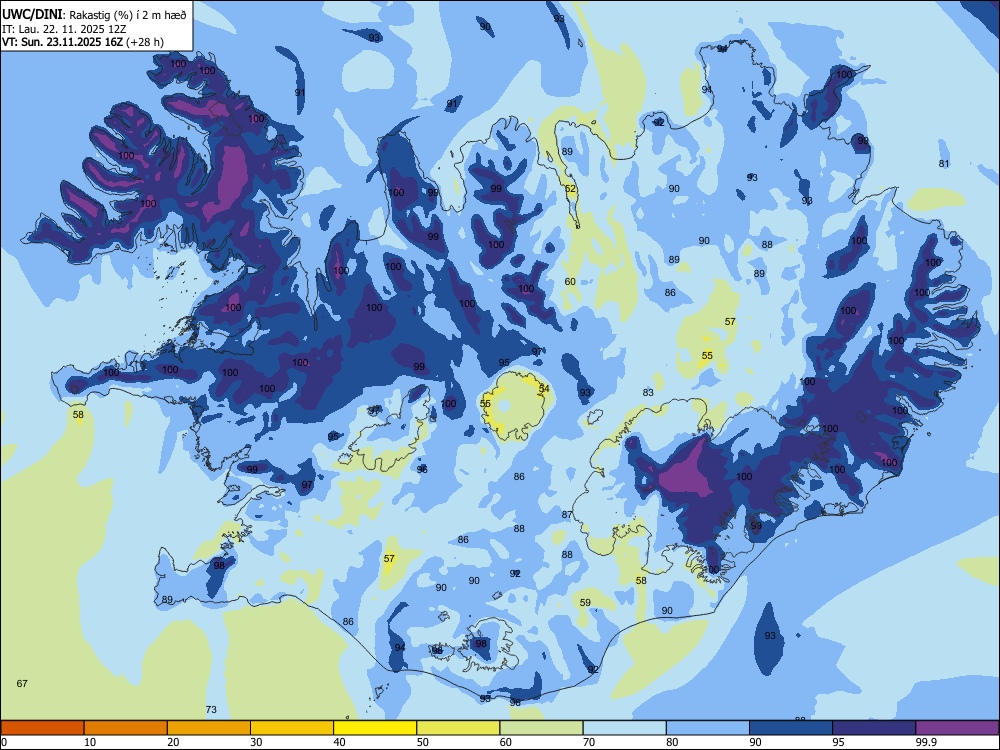Click the bright yellow 40–50 legend swatch

[x=375, y=728]
